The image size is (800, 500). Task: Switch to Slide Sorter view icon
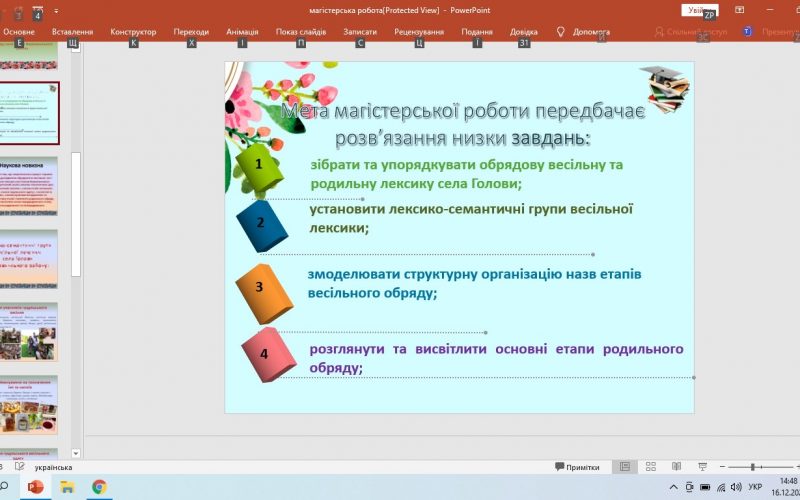coord(651,466)
